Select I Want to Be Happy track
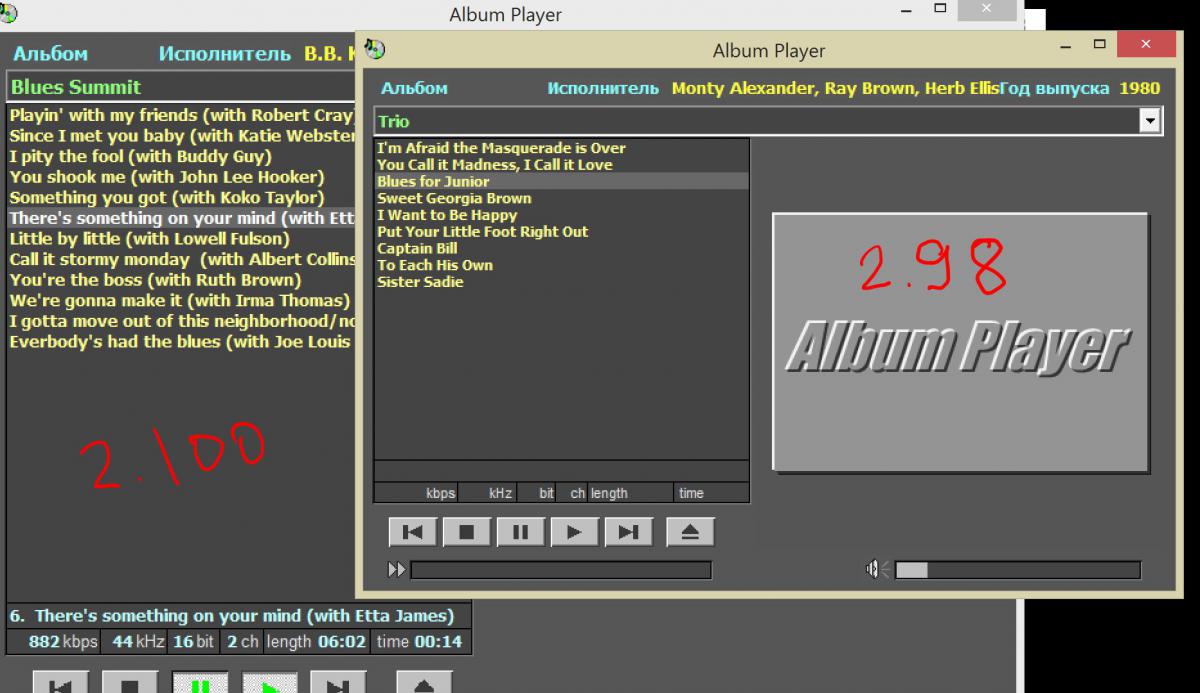The width and height of the screenshot is (1200, 693). (x=447, y=215)
